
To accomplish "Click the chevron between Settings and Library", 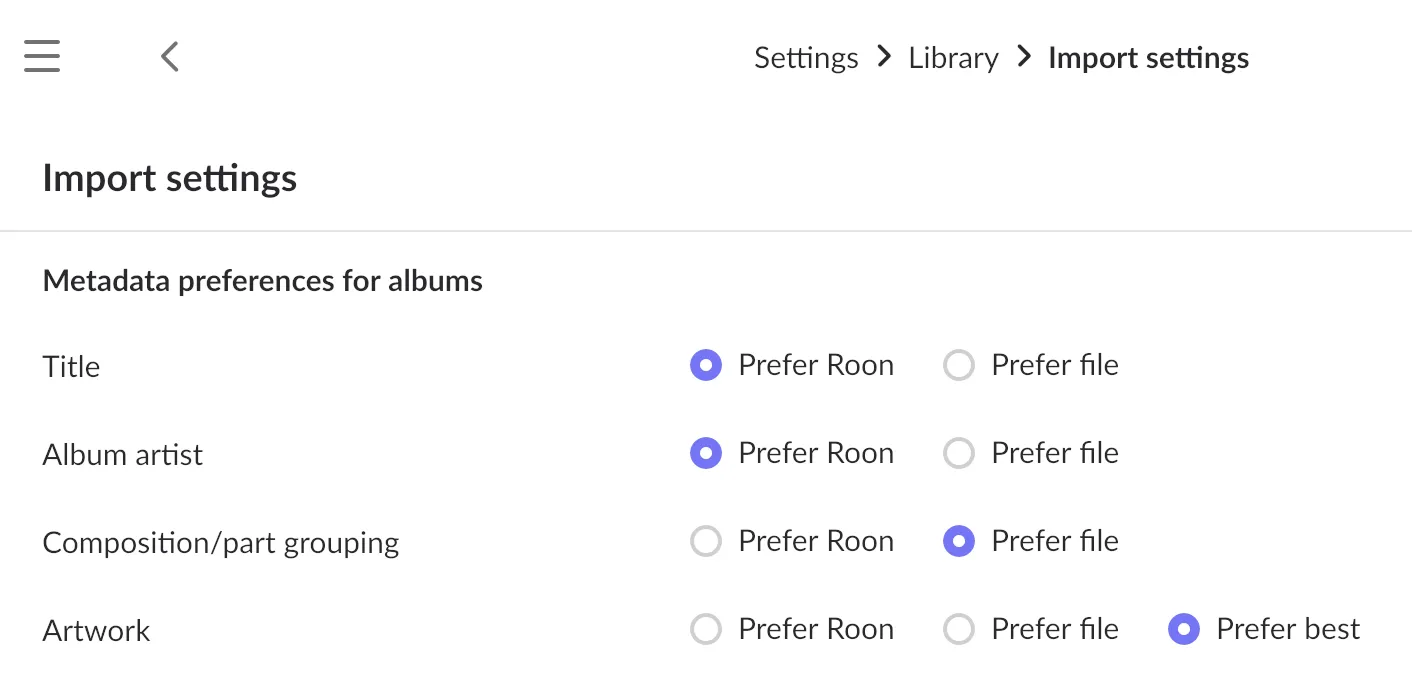I will 883,57.
